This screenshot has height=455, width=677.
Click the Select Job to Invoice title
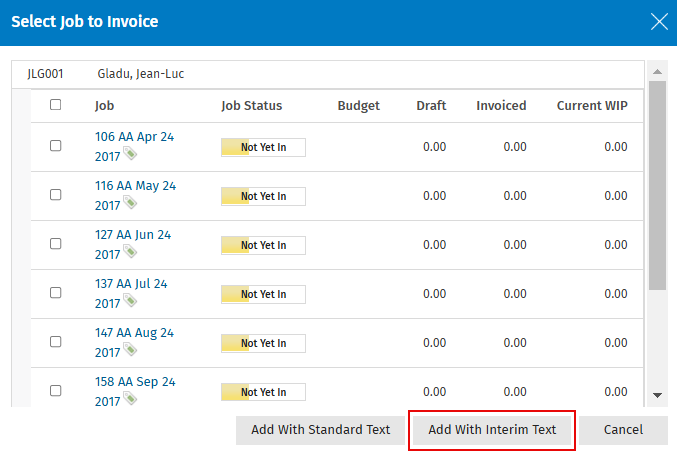click(x=85, y=22)
